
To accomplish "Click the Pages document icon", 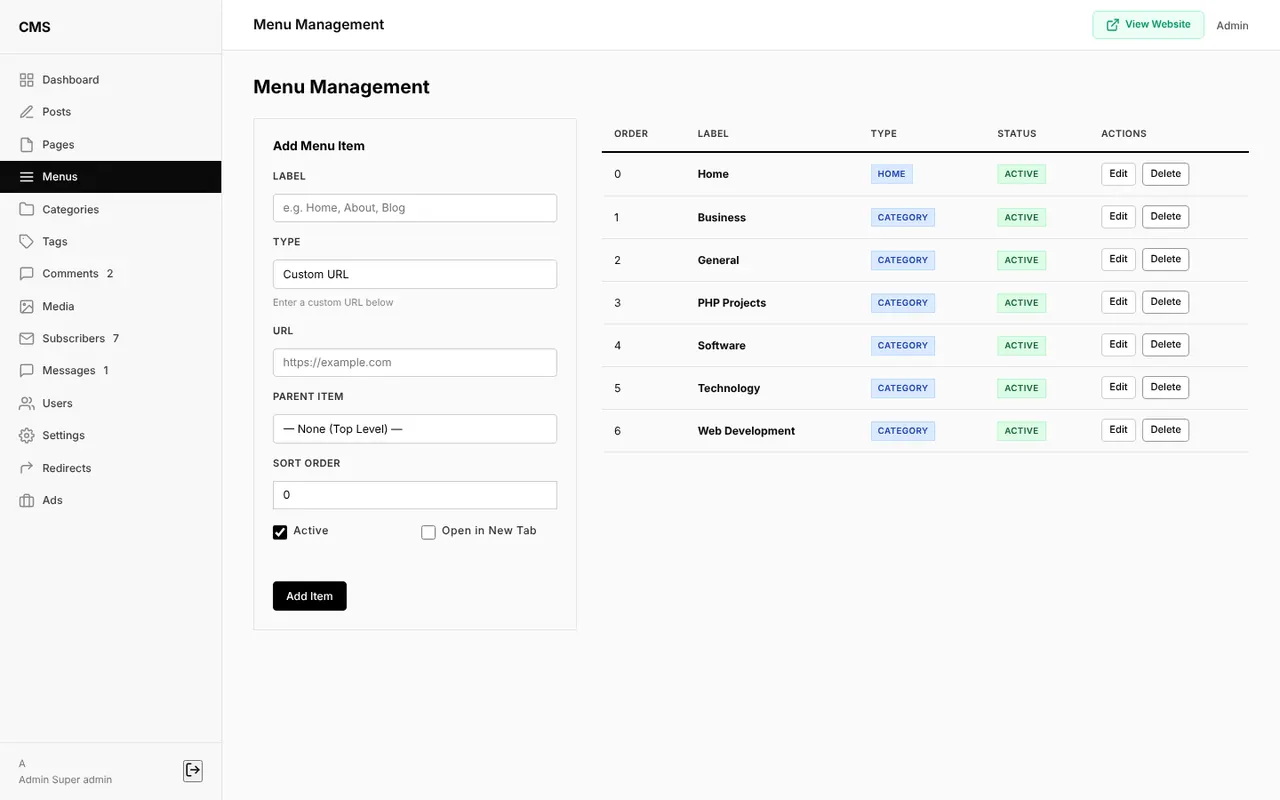I will [27, 145].
